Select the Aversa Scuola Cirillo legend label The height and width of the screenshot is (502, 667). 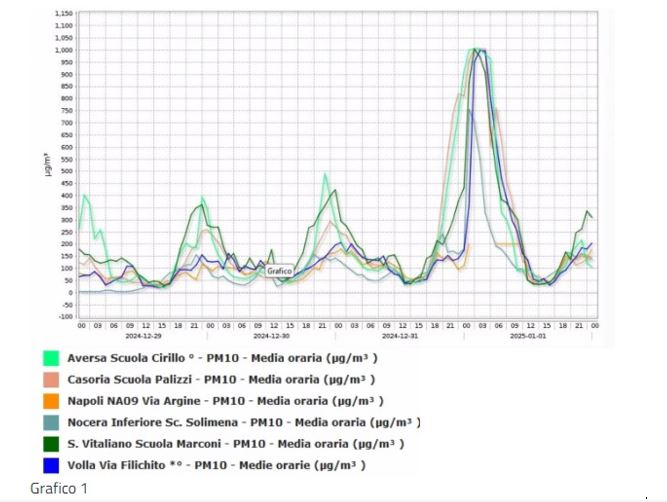222,358
